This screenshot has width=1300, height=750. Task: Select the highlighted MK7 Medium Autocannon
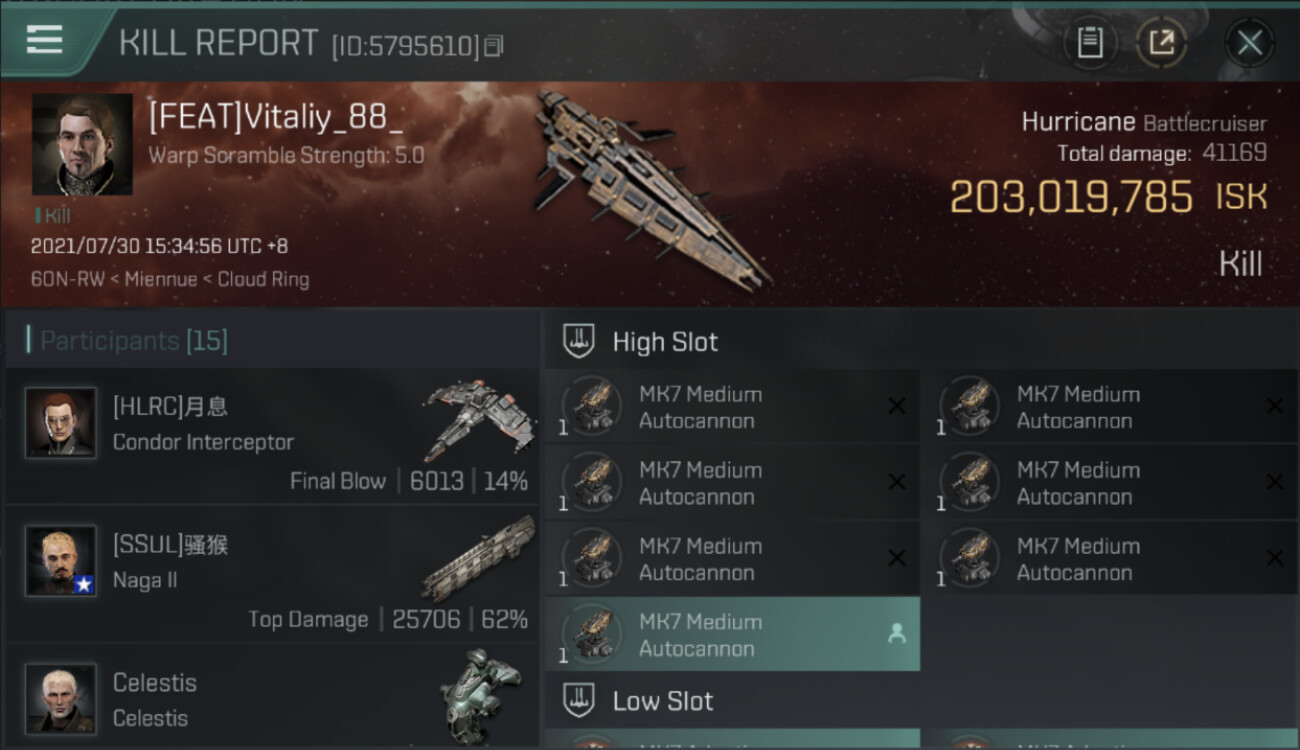click(x=732, y=634)
